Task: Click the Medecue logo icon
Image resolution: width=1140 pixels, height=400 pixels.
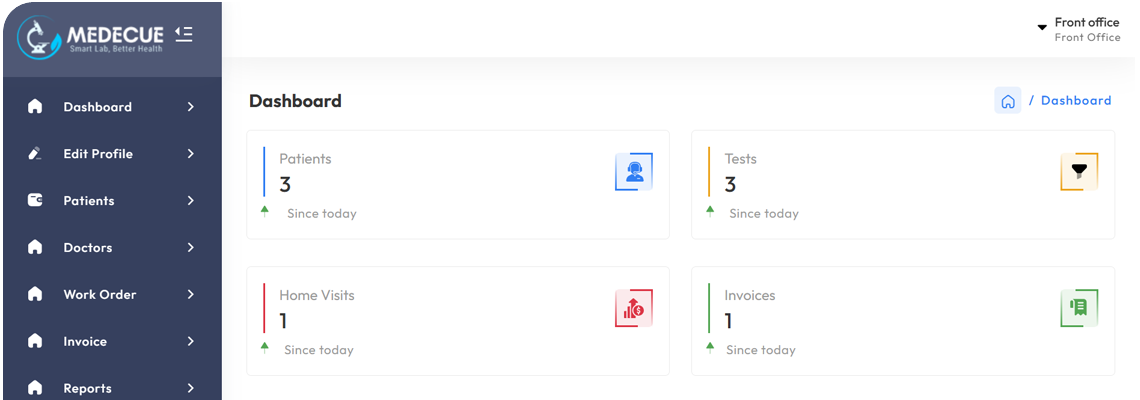Action: coord(39,37)
